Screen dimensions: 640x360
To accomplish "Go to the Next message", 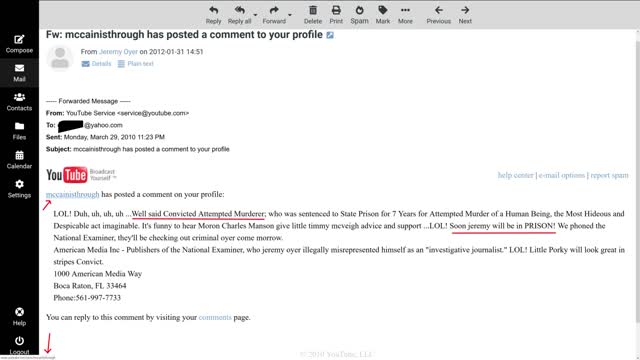I will 465,15.
